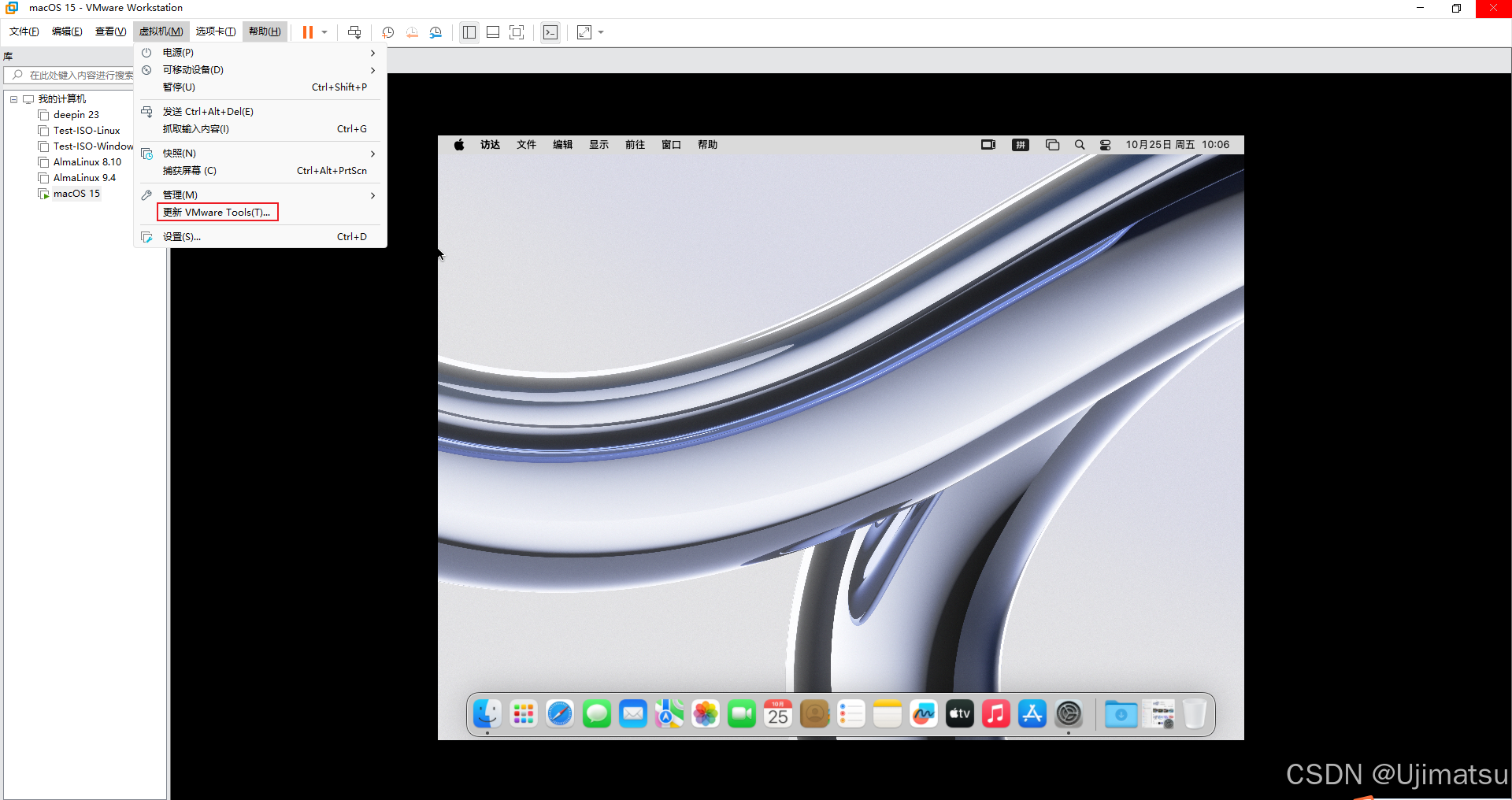Open App Store from the Dock

tap(1032, 714)
